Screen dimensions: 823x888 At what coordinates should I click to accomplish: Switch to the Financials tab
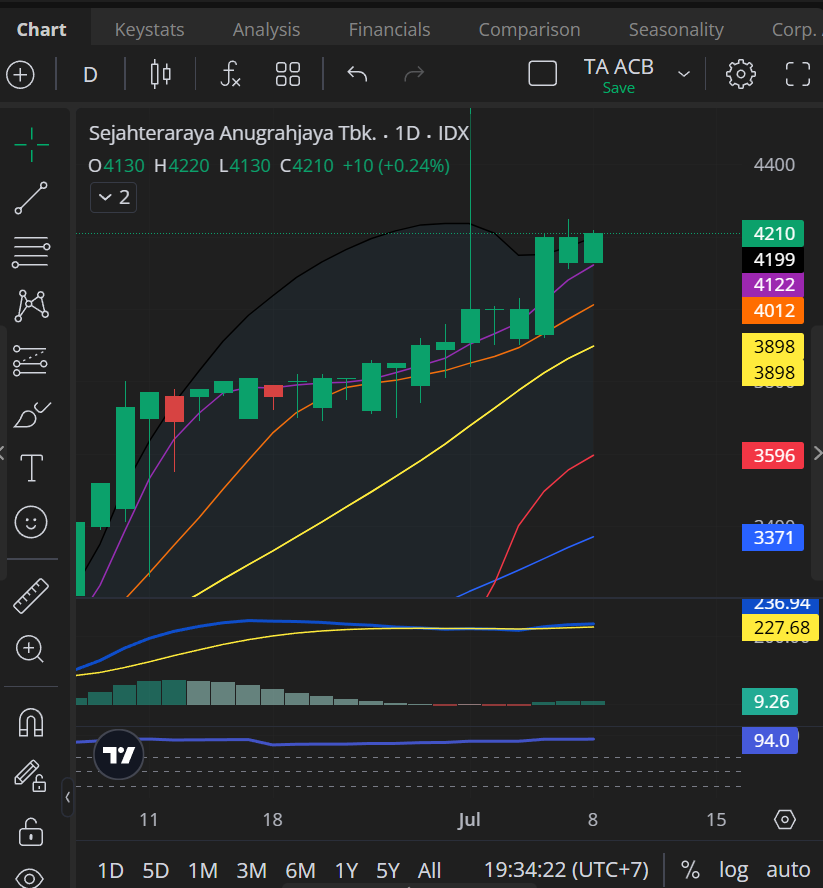(389, 29)
